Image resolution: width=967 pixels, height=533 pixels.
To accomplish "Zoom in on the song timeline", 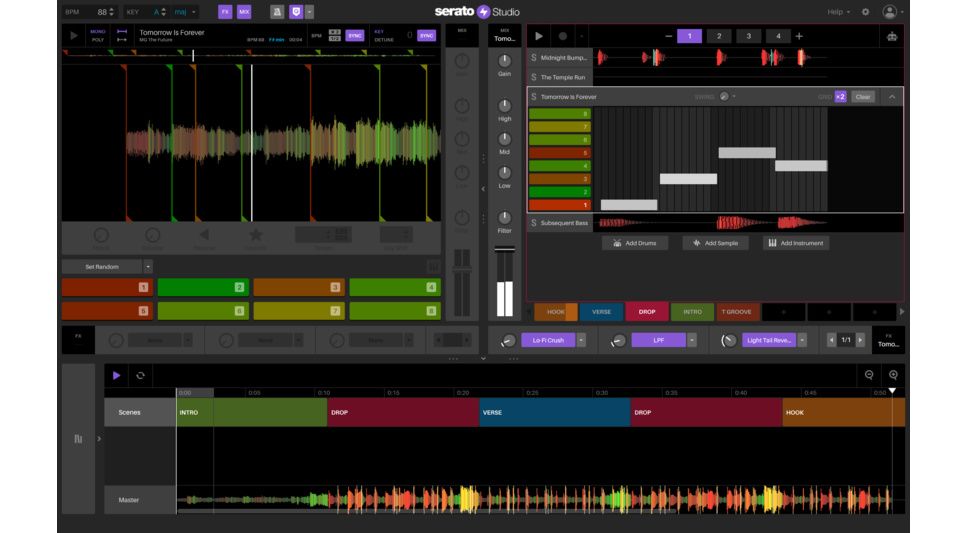I will [x=893, y=375].
